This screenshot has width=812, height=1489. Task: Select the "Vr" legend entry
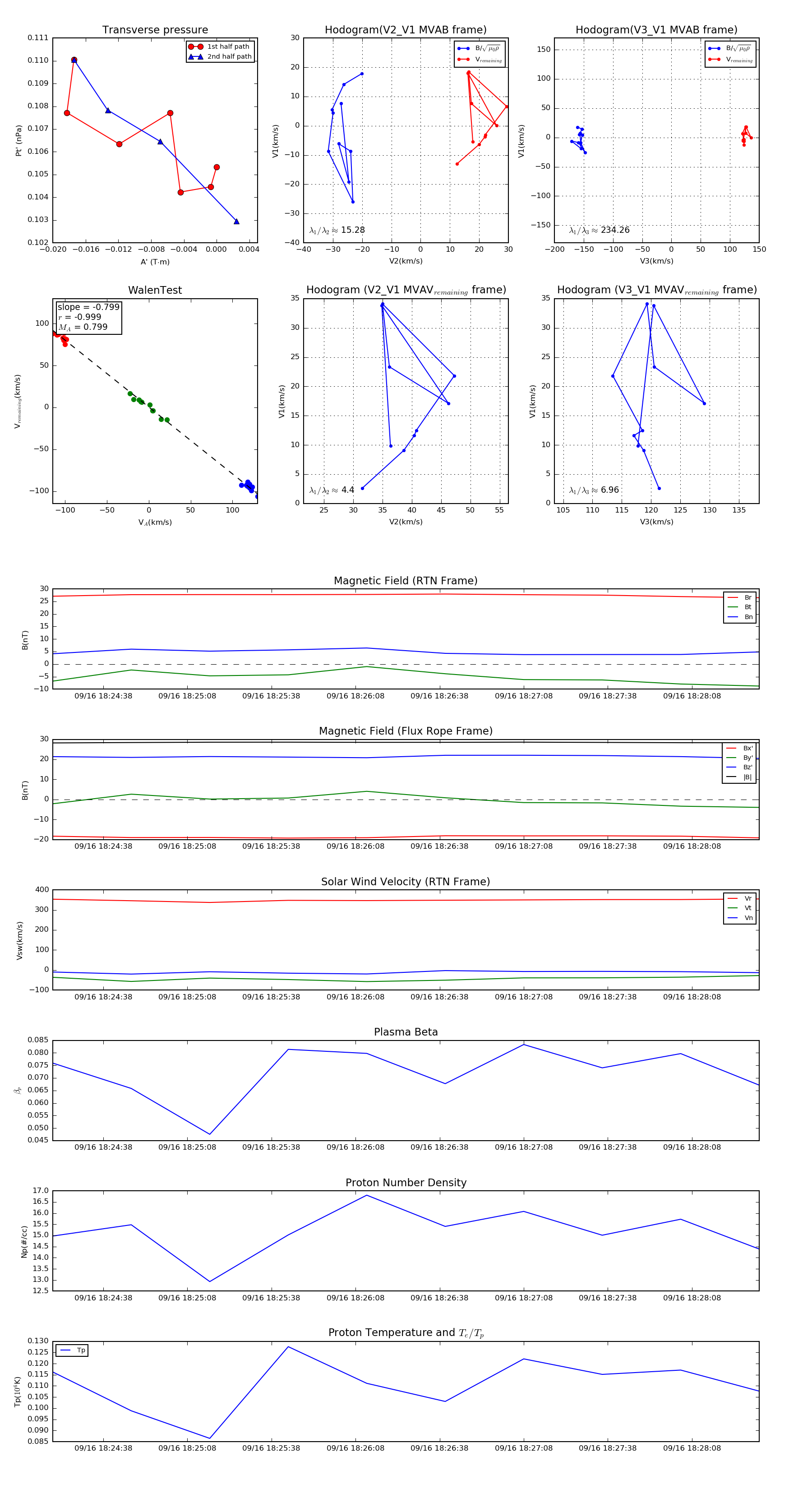(x=740, y=898)
